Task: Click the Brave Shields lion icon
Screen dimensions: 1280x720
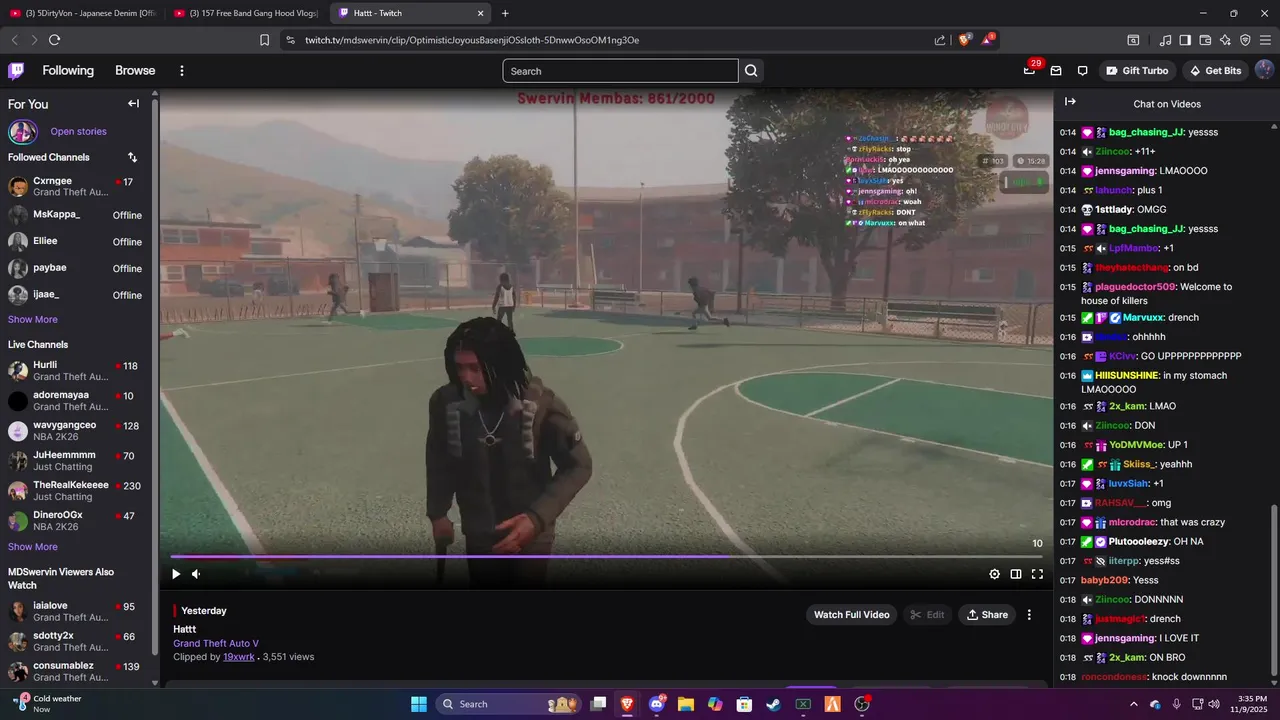Action: [x=965, y=40]
